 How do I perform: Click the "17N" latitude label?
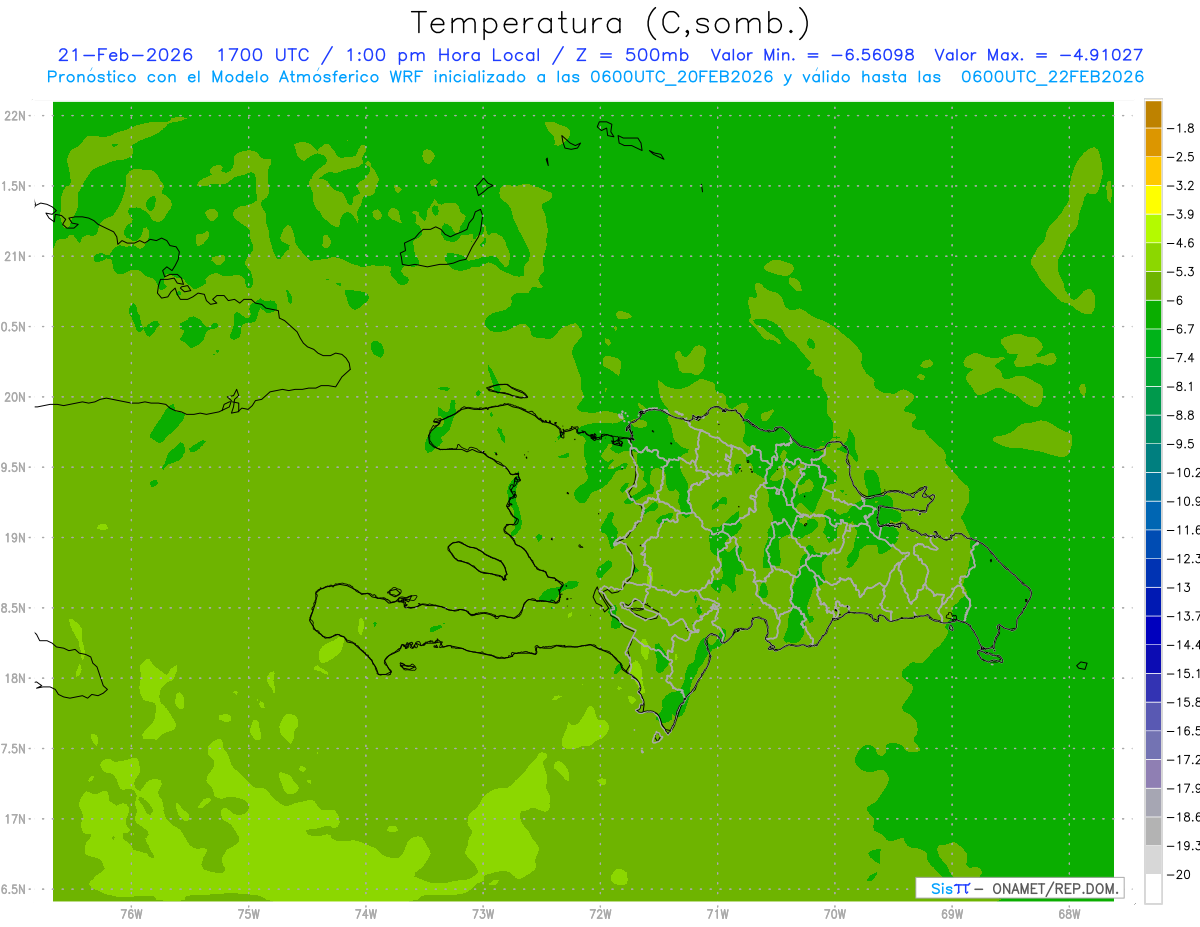pyautogui.click(x=16, y=819)
